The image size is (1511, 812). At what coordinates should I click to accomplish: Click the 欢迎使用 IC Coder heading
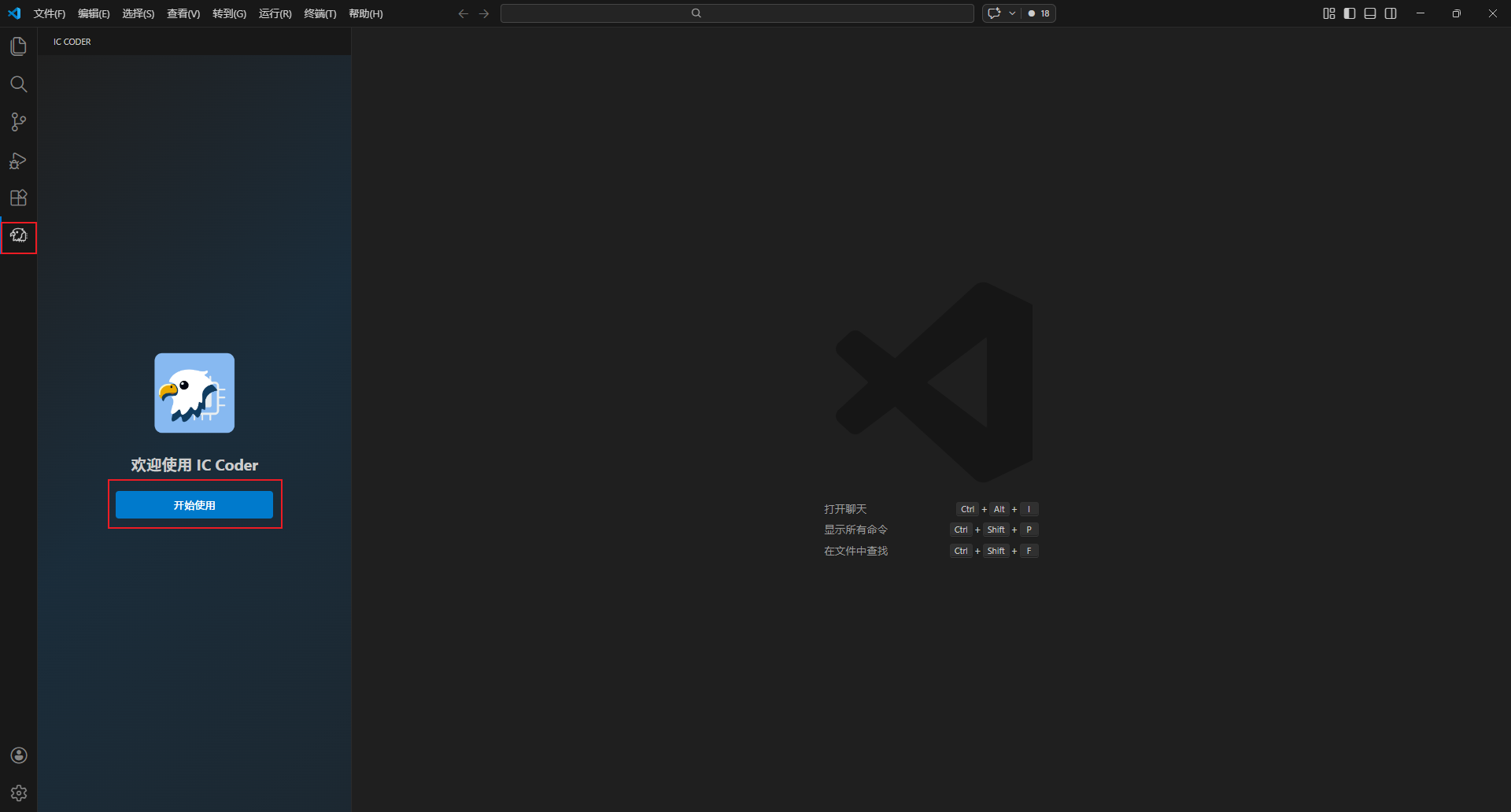(x=194, y=465)
